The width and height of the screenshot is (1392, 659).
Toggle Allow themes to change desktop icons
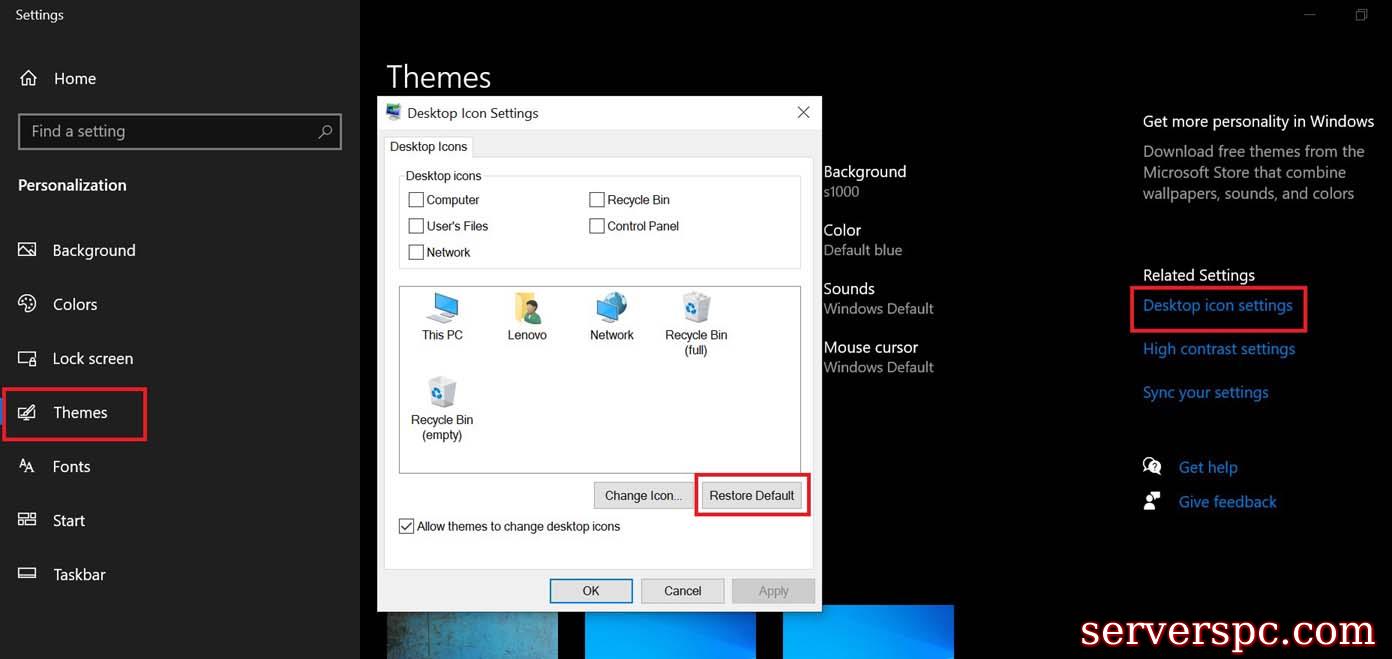(x=407, y=526)
